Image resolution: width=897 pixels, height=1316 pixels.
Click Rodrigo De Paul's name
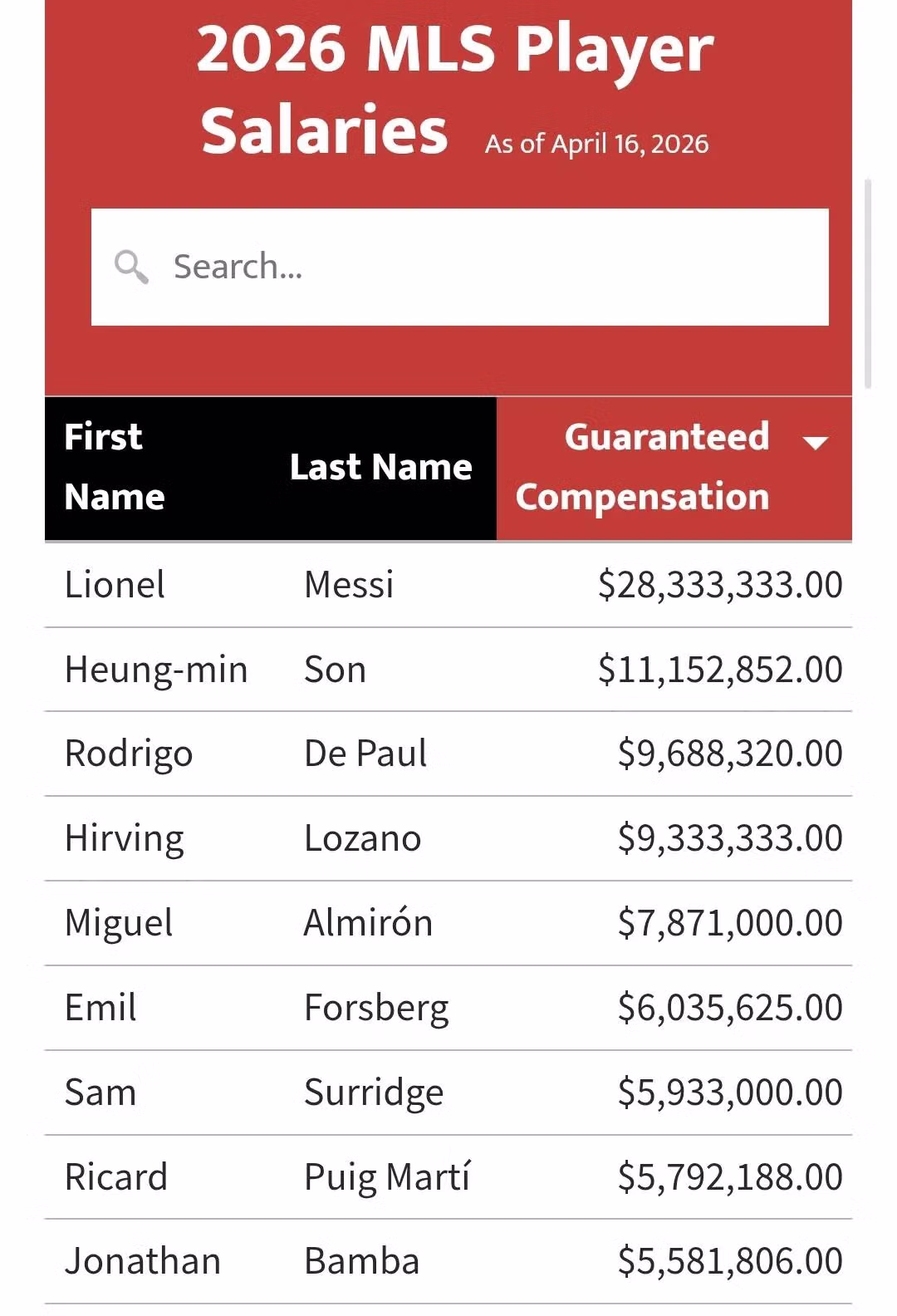[246, 754]
